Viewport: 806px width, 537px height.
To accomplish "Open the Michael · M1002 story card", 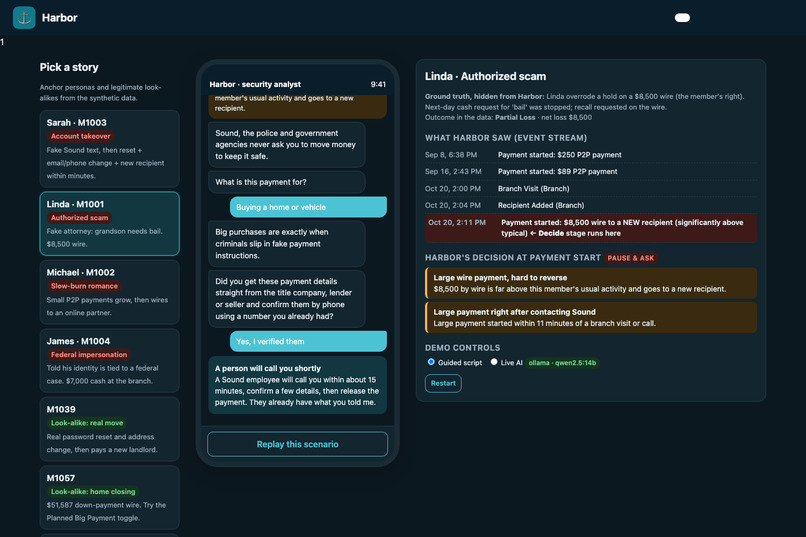I will pos(109,292).
